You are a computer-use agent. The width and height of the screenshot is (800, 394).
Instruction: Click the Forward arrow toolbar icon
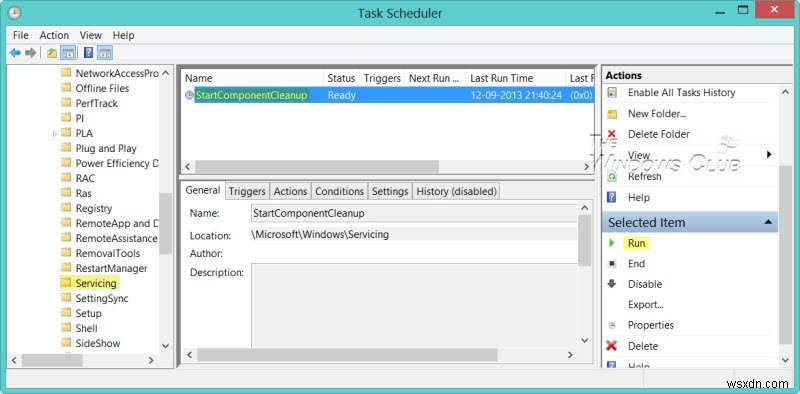tap(31, 53)
